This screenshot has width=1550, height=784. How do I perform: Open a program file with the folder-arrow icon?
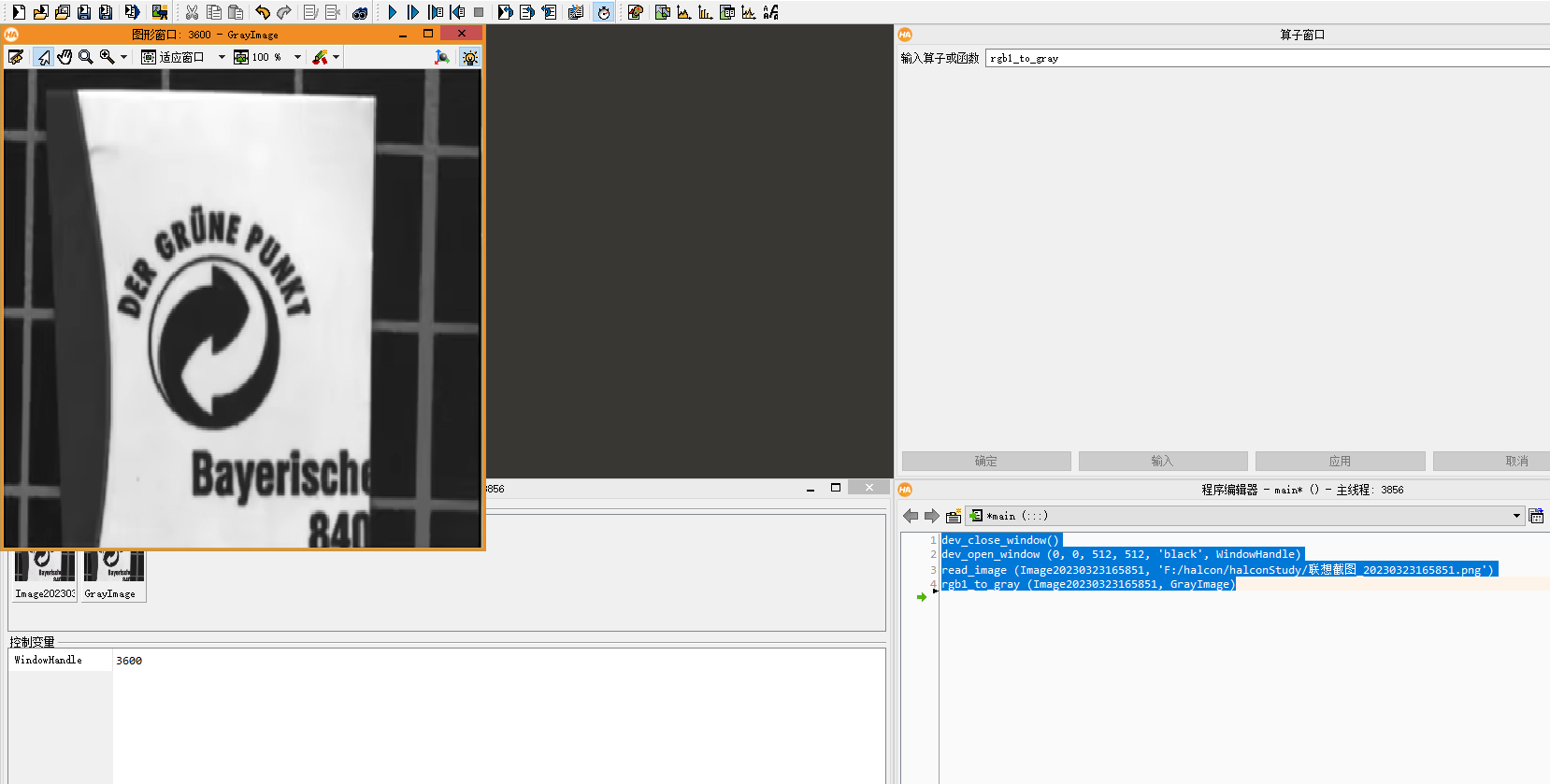(40, 12)
